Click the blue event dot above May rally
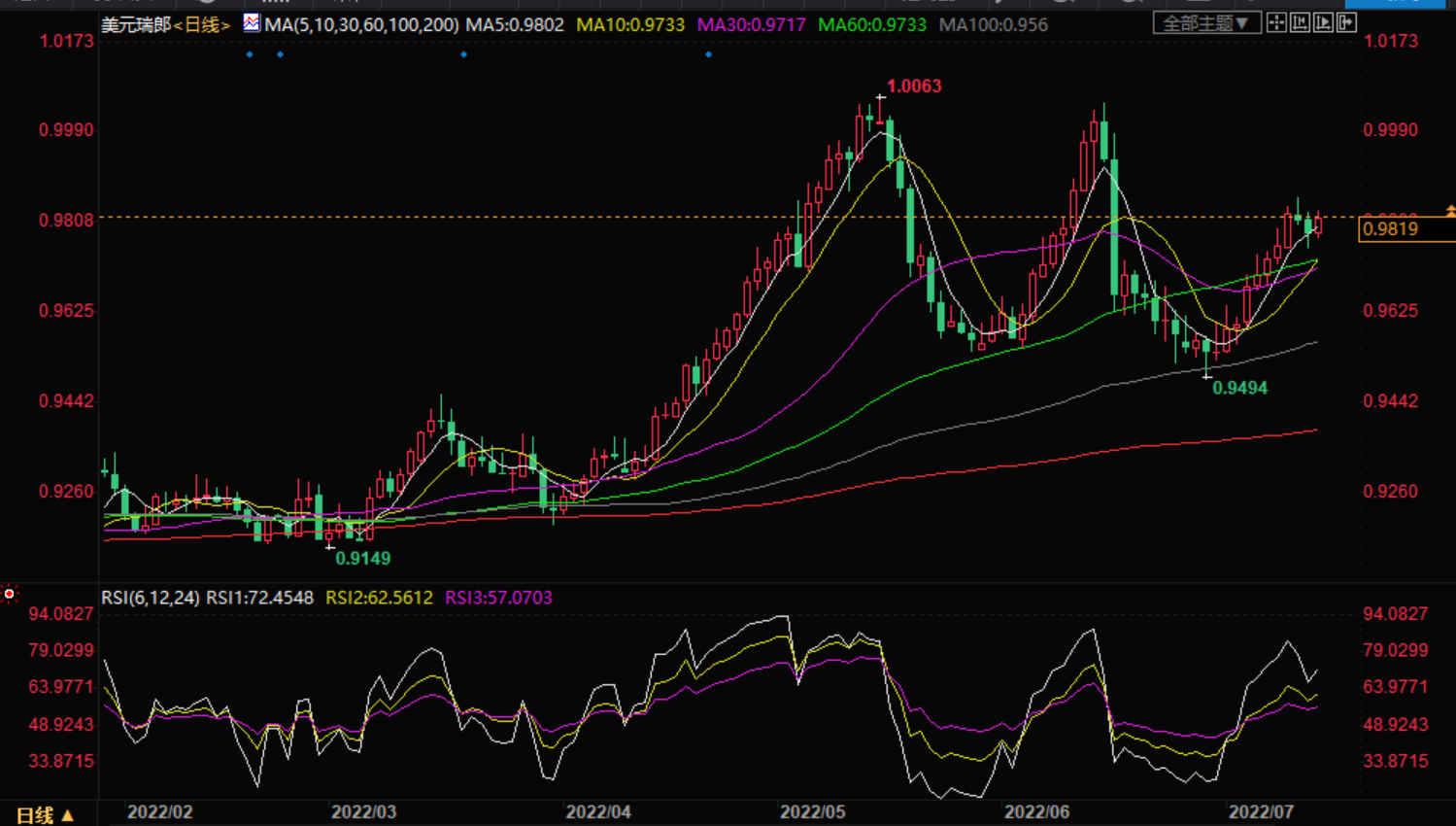This screenshot has width=1456, height=826. click(x=708, y=54)
